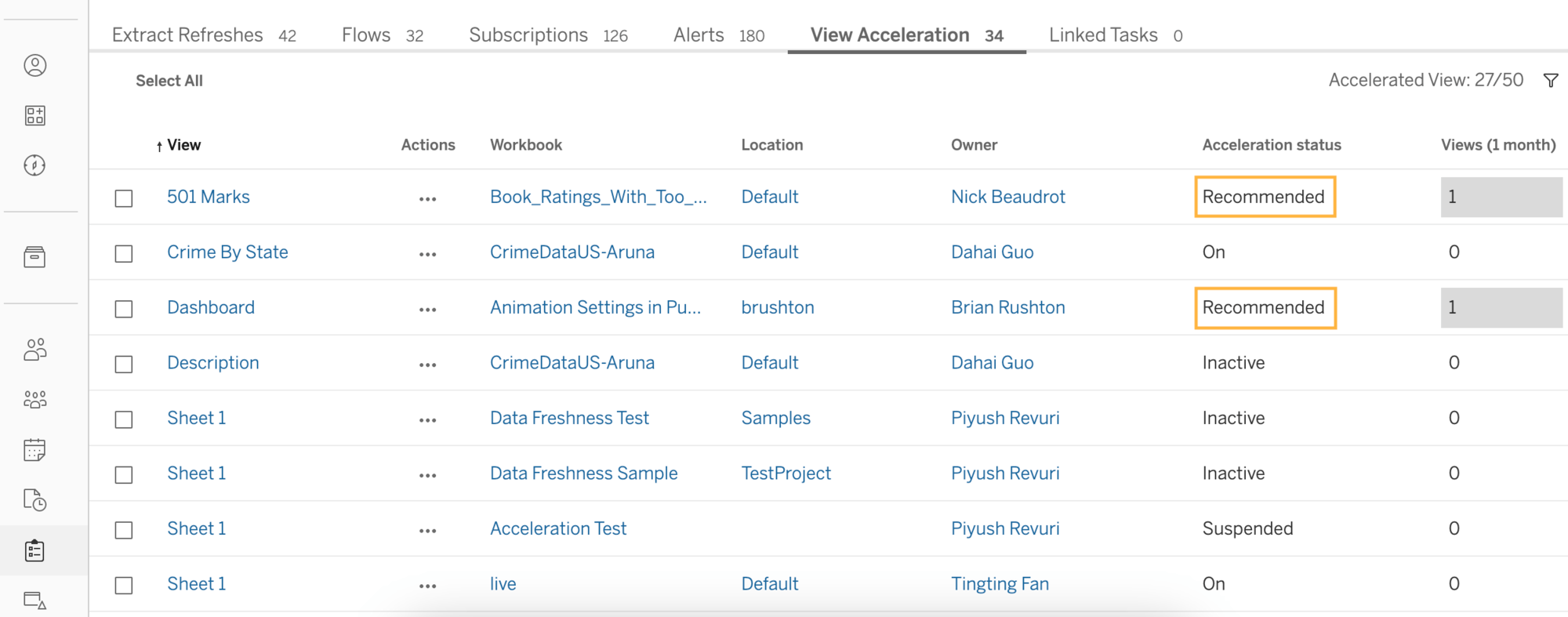Screen dimensions: 1568x617
Task: Click the archive box icon in sidebar
Action: coord(35,257)
